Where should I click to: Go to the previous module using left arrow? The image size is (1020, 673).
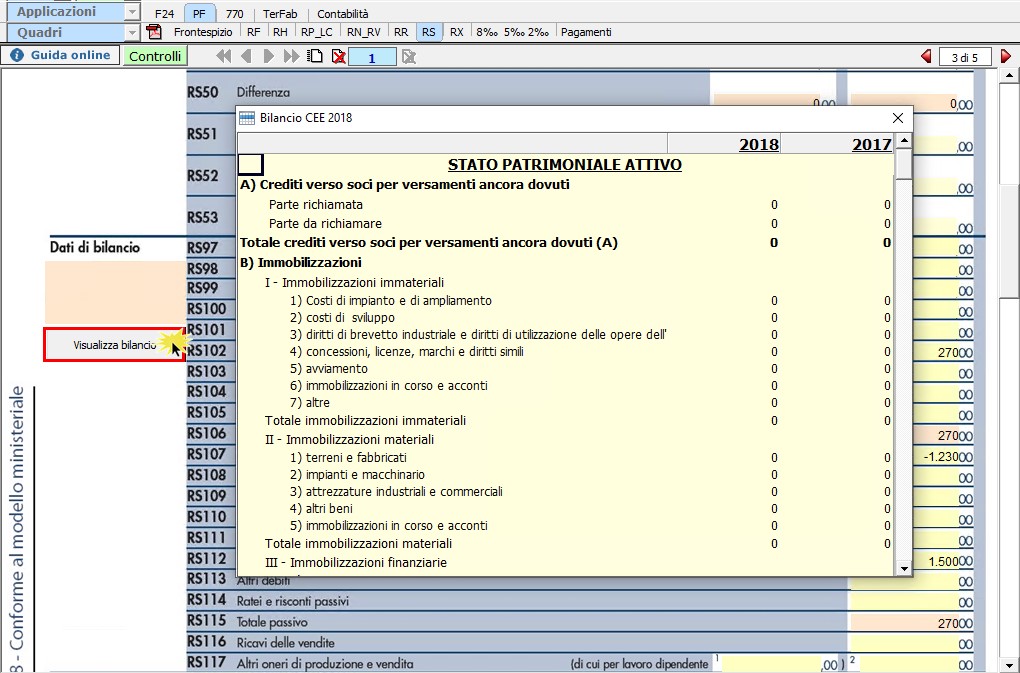click(x=246, y=57)
